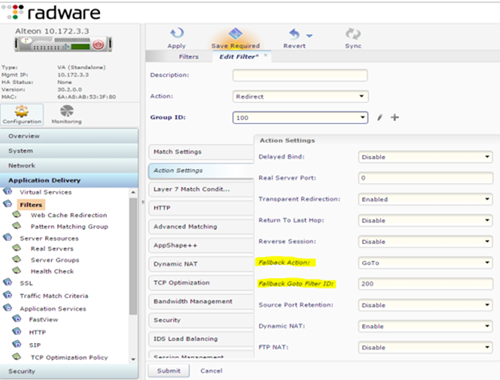Open the Action dropdown showing Redirect
The image size is (500, 380).
(x=300, y=96)
